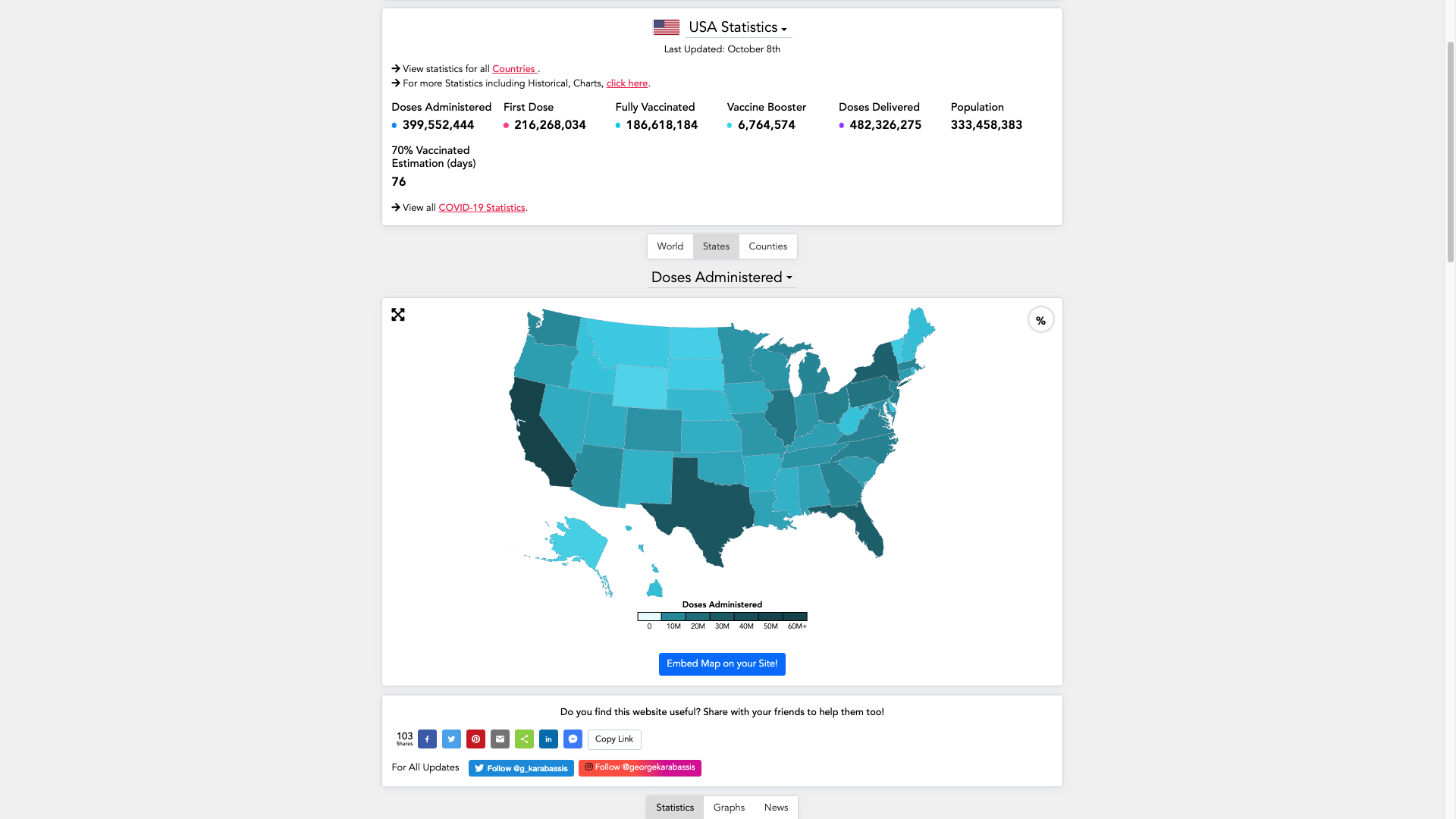Viewport: 1456px width, 819px height.
Task: Click the 60M+ legend color swatch
Action: coord(795,617)
